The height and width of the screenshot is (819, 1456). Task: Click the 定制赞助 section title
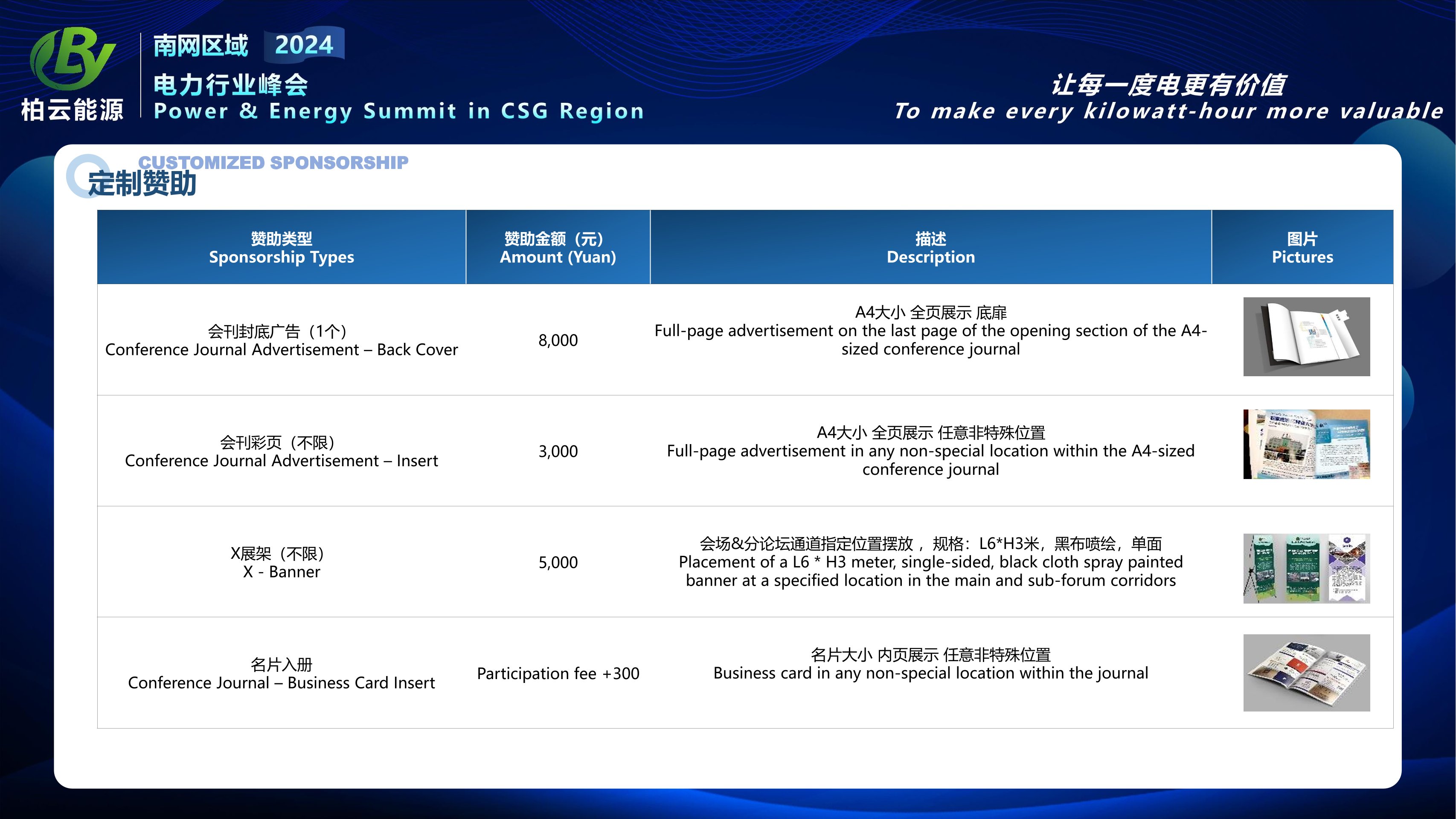(x=142, y=184)
